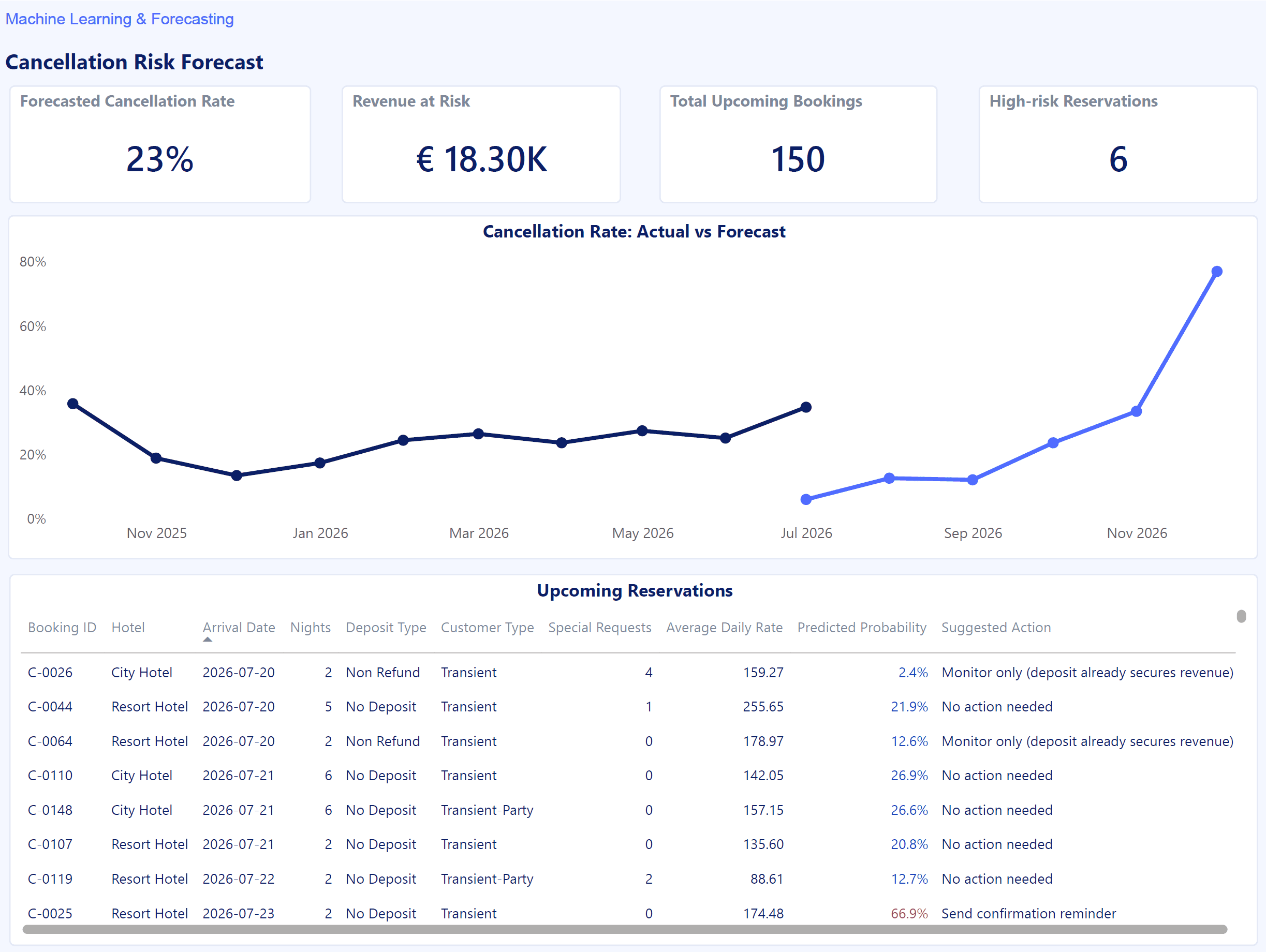Screen dimensions: 1266x952
Task: Click the horizontal scrollbar of reservations table
Action: pyautogui.click(x=625, y=929)
